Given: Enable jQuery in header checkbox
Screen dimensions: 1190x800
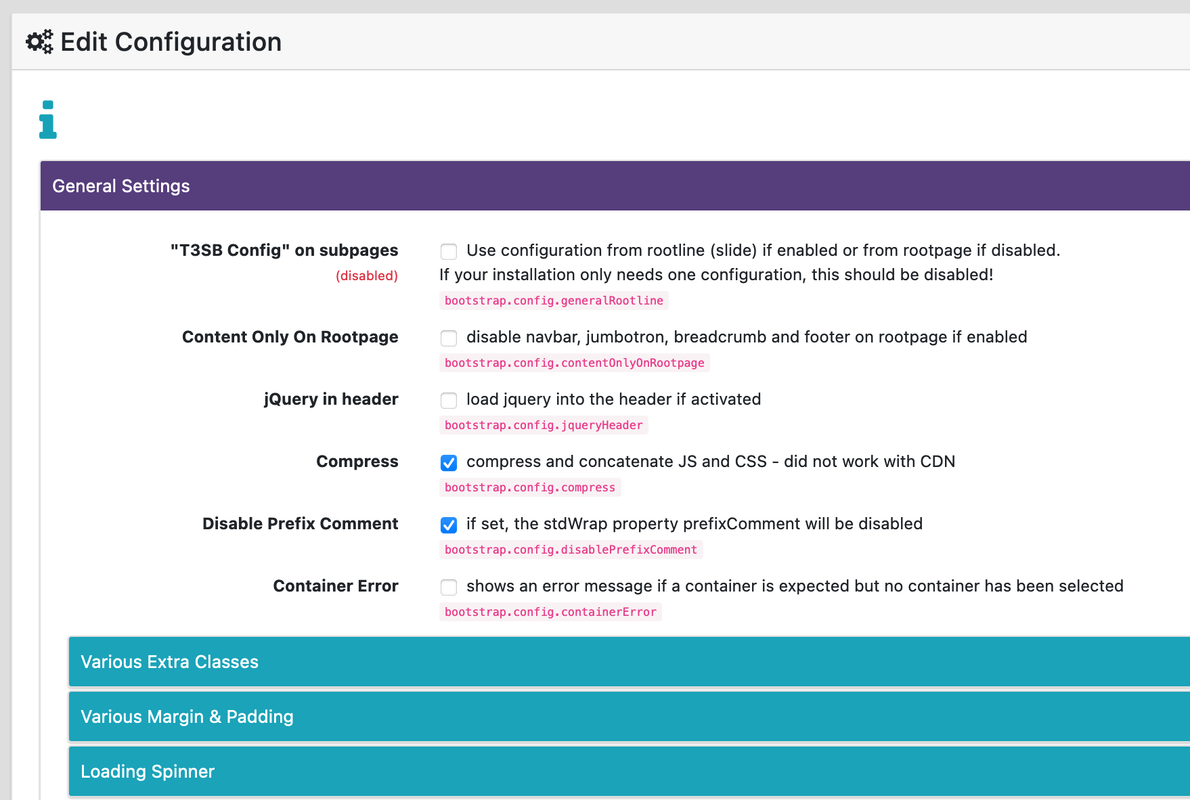Looking at the screenshot, I should click(x=449, y=400).
